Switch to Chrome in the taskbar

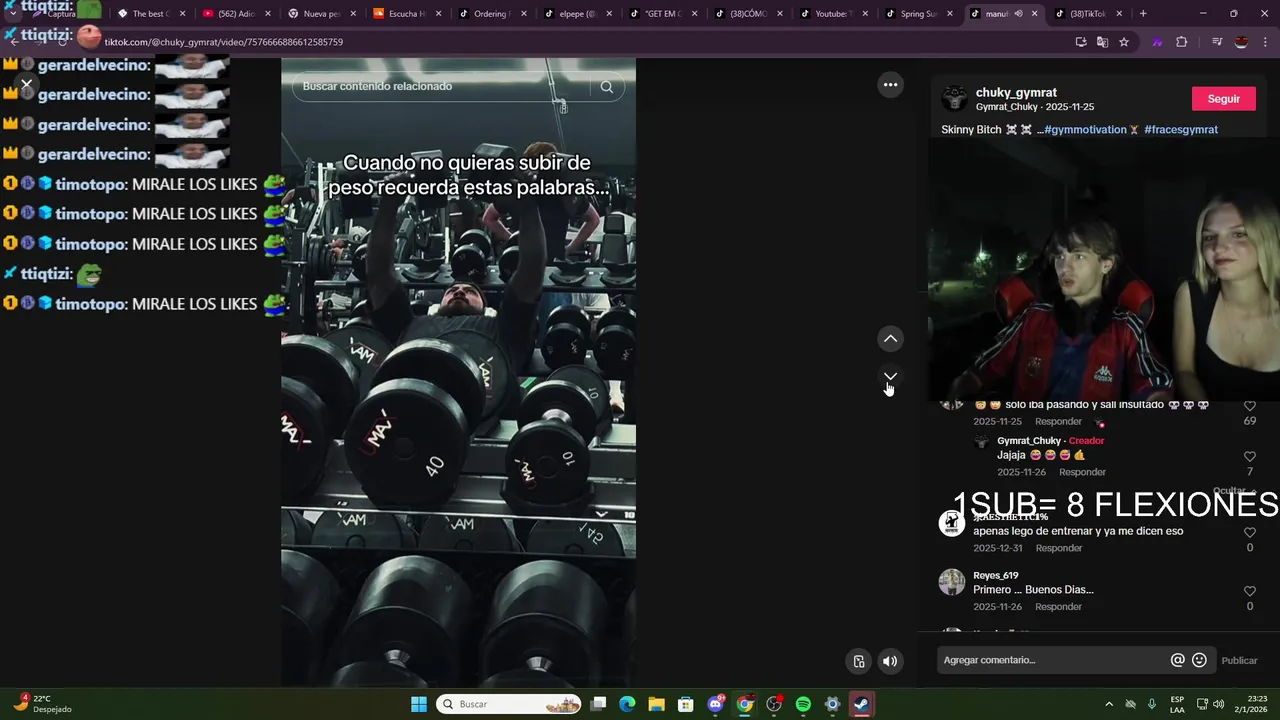tap(745, 704)
